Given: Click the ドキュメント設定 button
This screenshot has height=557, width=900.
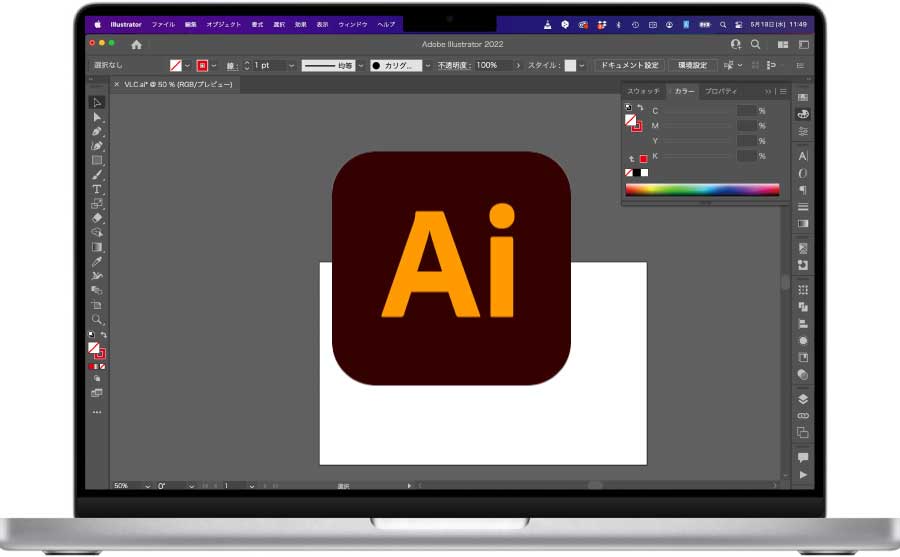Looking at the screenshot, I should click(628, 65).
